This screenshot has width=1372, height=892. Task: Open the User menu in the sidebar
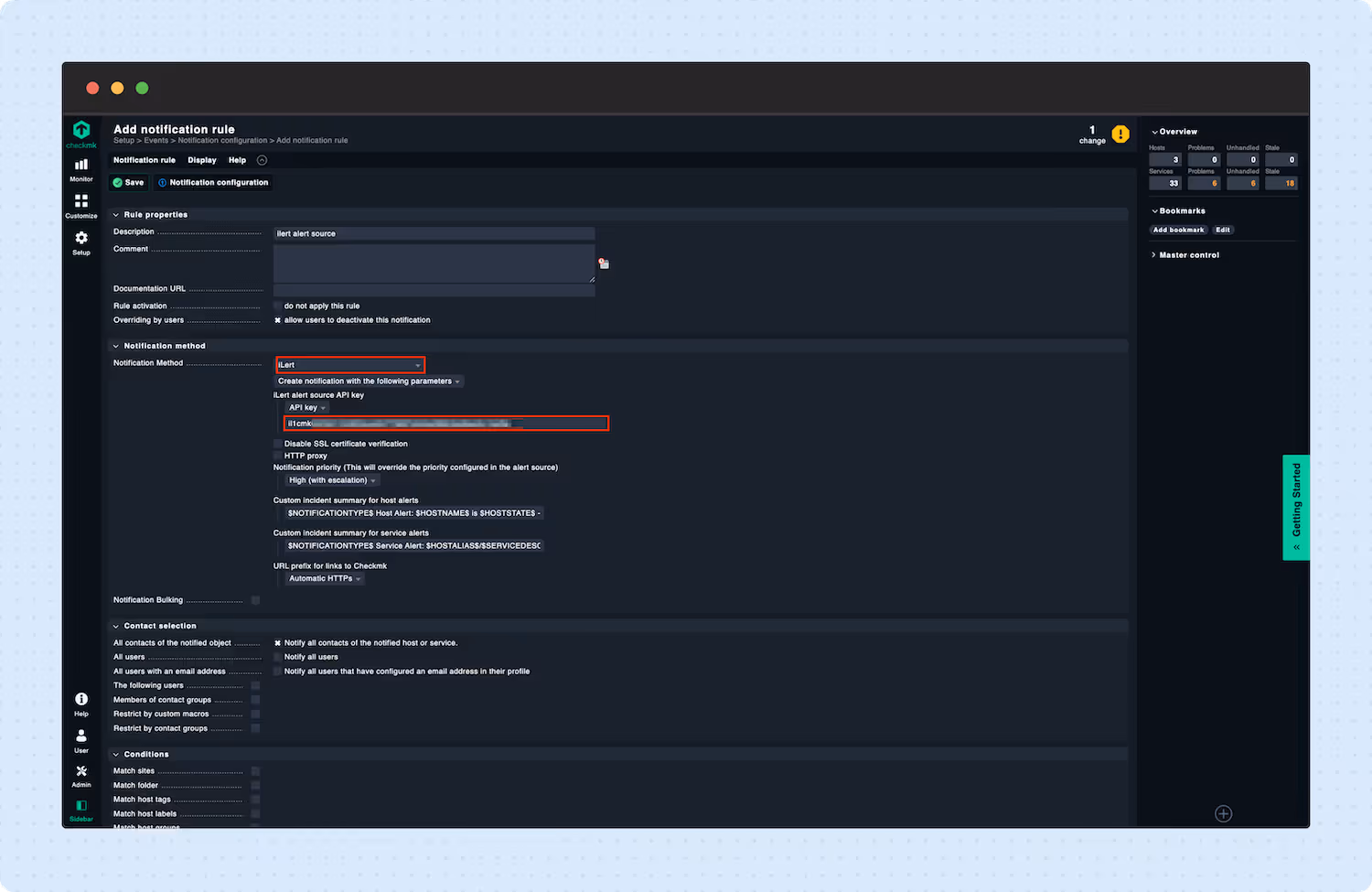pyautogui.click(x=80, y=737)
